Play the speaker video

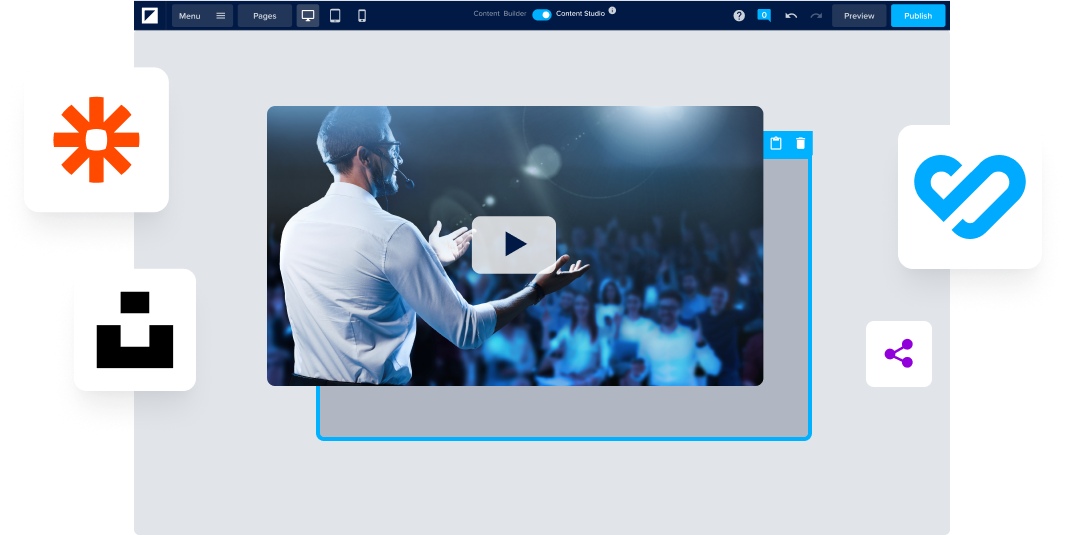pos(514,244)
